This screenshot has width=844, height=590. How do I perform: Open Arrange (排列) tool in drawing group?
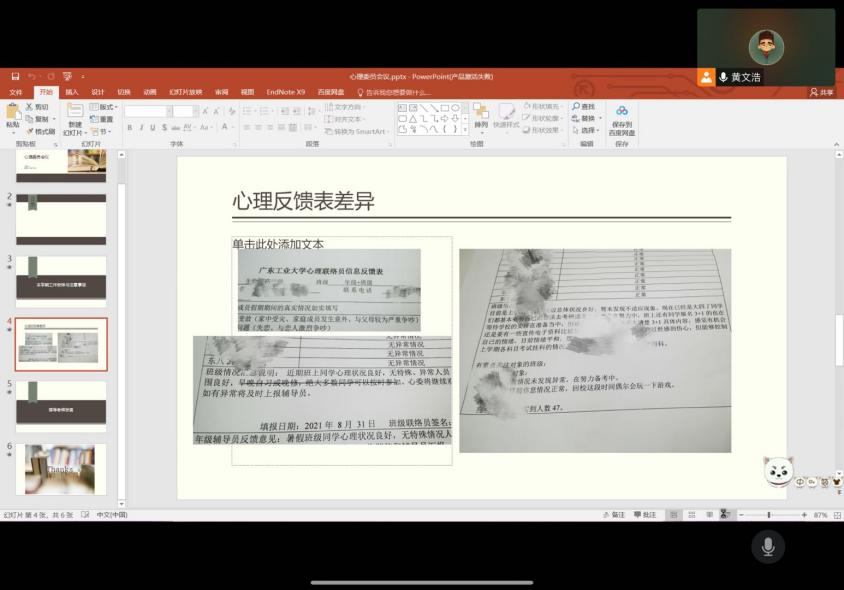[x=481, y=116]
